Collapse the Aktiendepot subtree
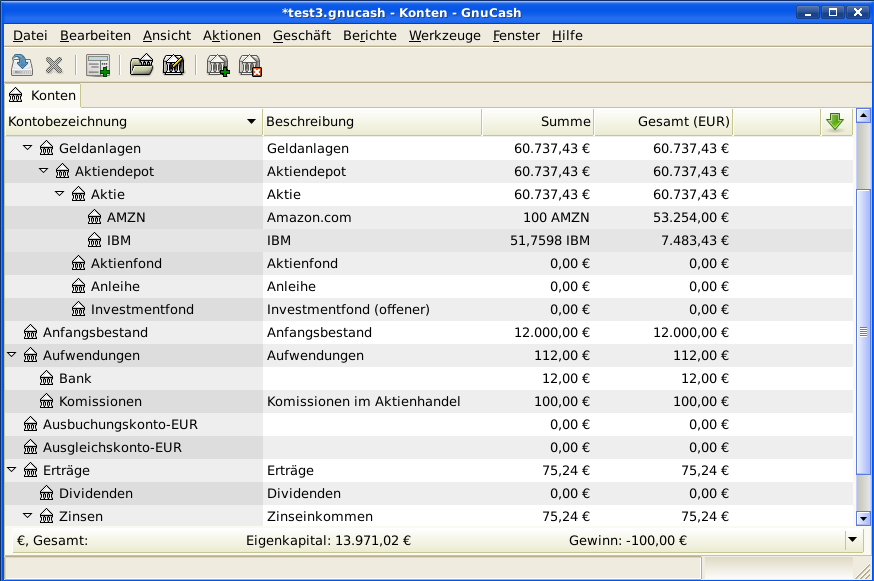This screenshot has width=874, height=581. pyautogui.click(x=44, y=171)
